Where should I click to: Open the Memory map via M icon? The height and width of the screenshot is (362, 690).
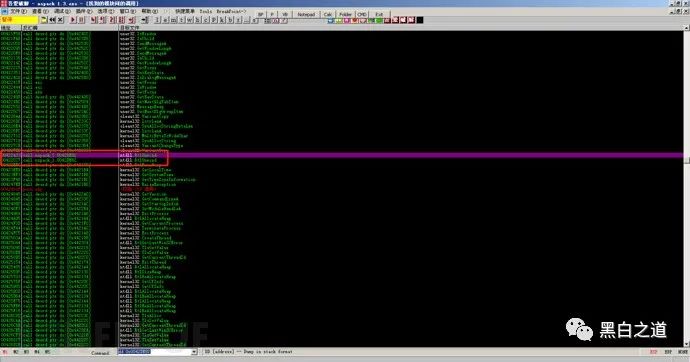[x=173, y=20]
